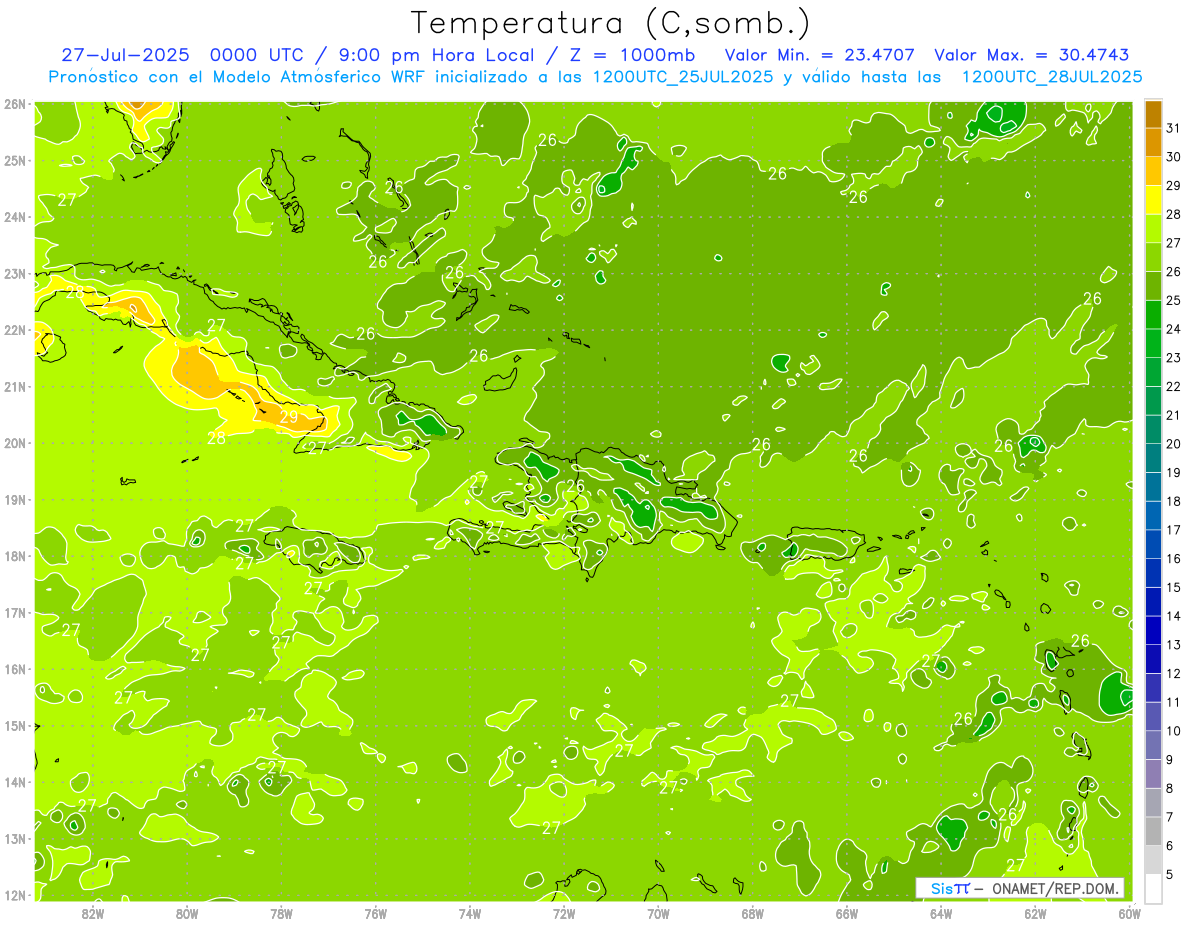Click the "23" color bar scale label

pos(1174,357)
